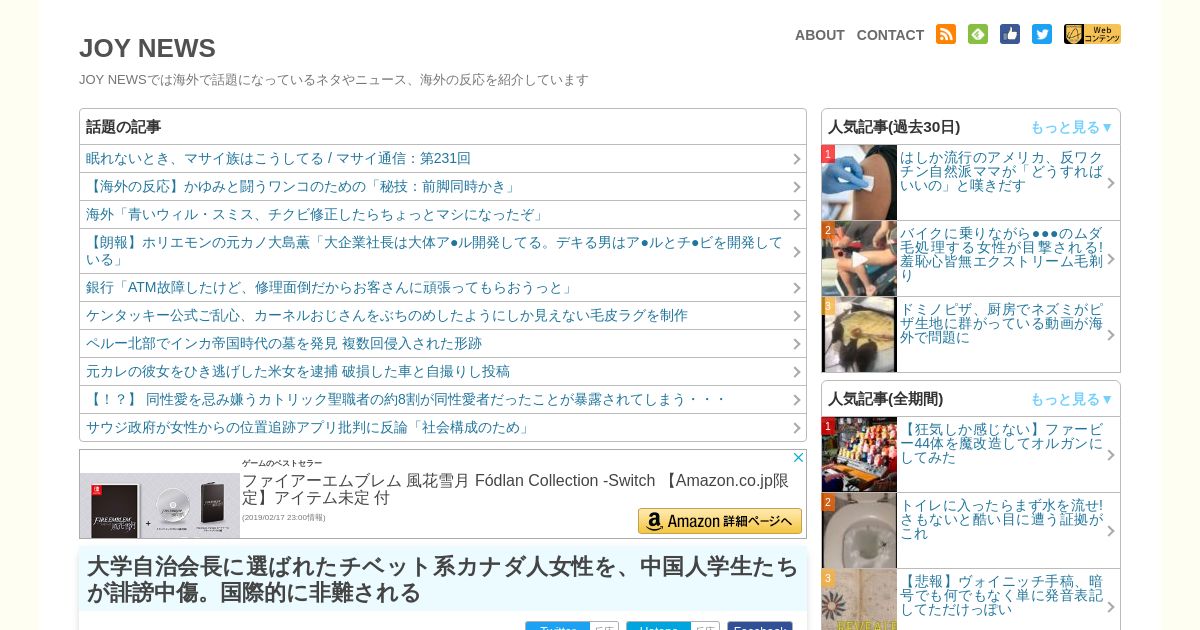Open headline 大学自治会長に選ばれたチベット系カナダ人女性
1200x630 pixels.
443,579
